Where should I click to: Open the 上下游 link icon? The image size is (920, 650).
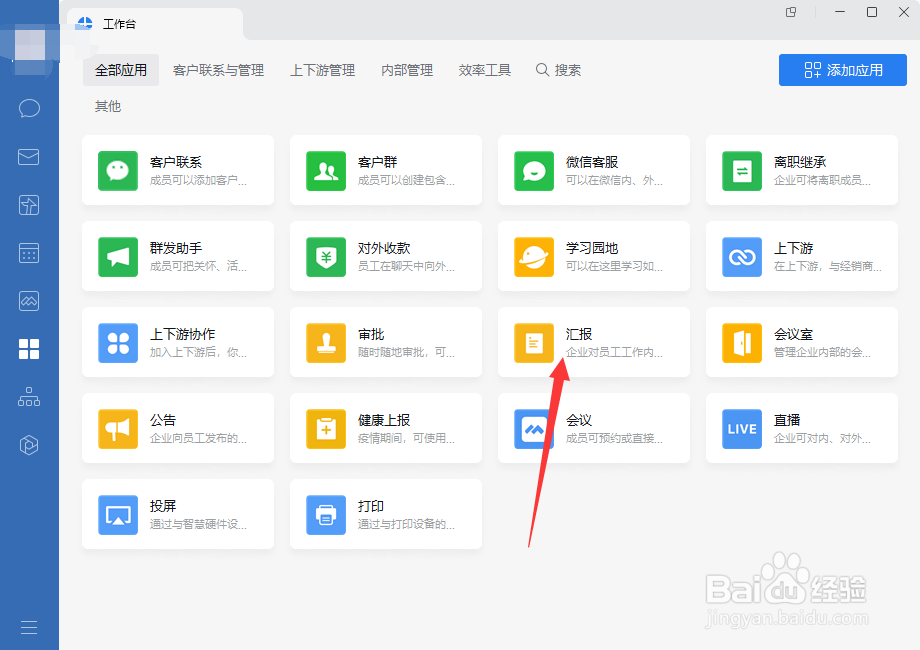742,257
